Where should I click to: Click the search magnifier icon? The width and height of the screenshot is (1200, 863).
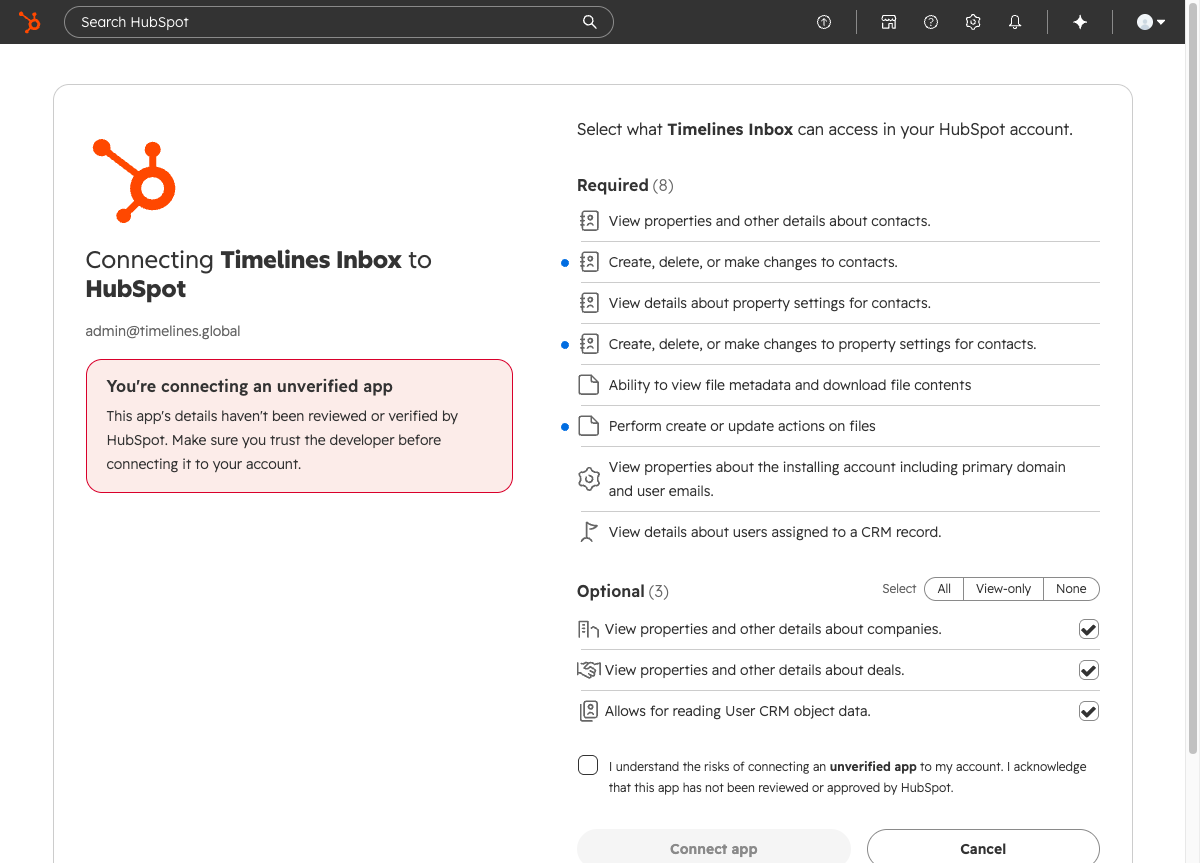pos(590,22)
